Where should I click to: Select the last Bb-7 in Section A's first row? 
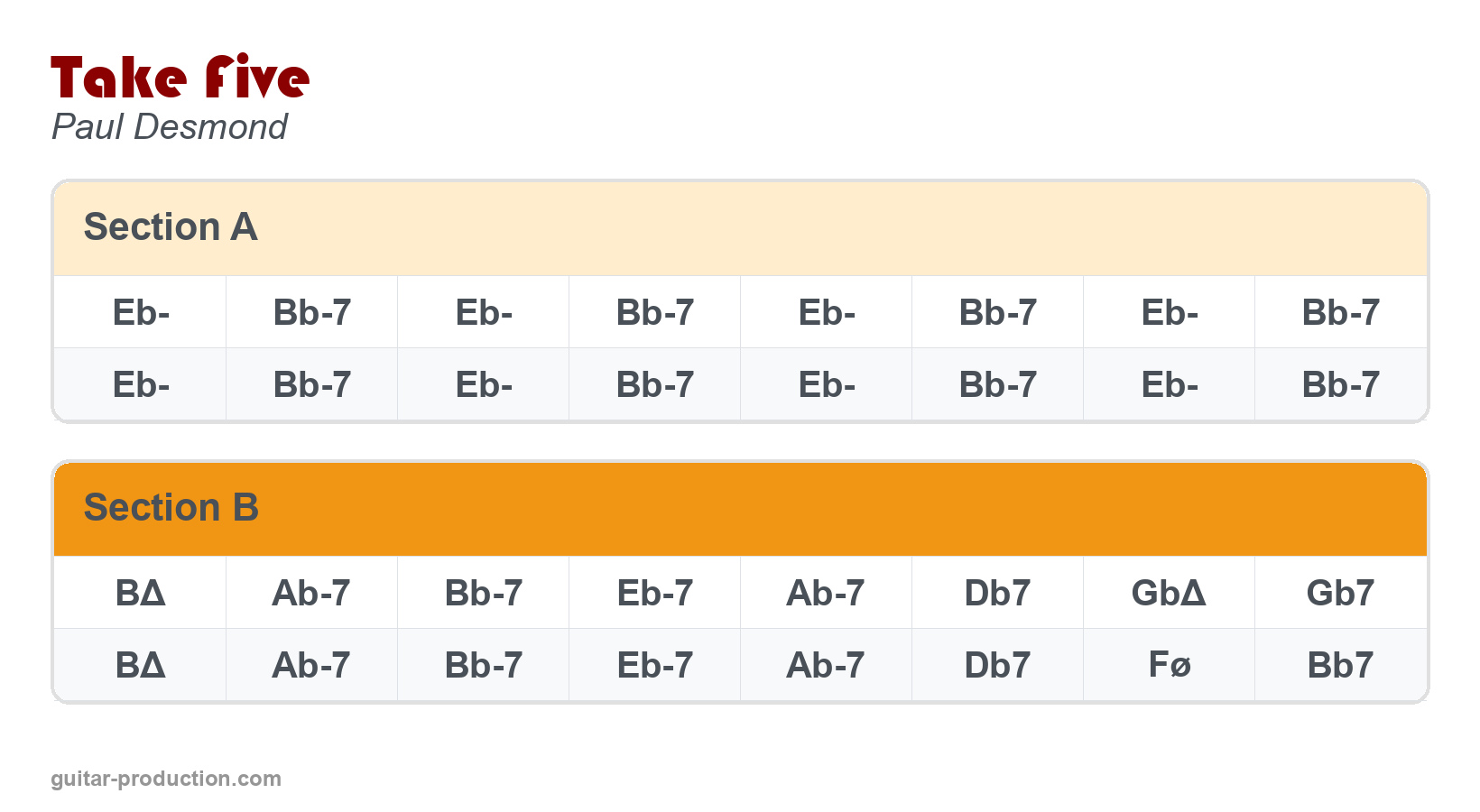1340,313
